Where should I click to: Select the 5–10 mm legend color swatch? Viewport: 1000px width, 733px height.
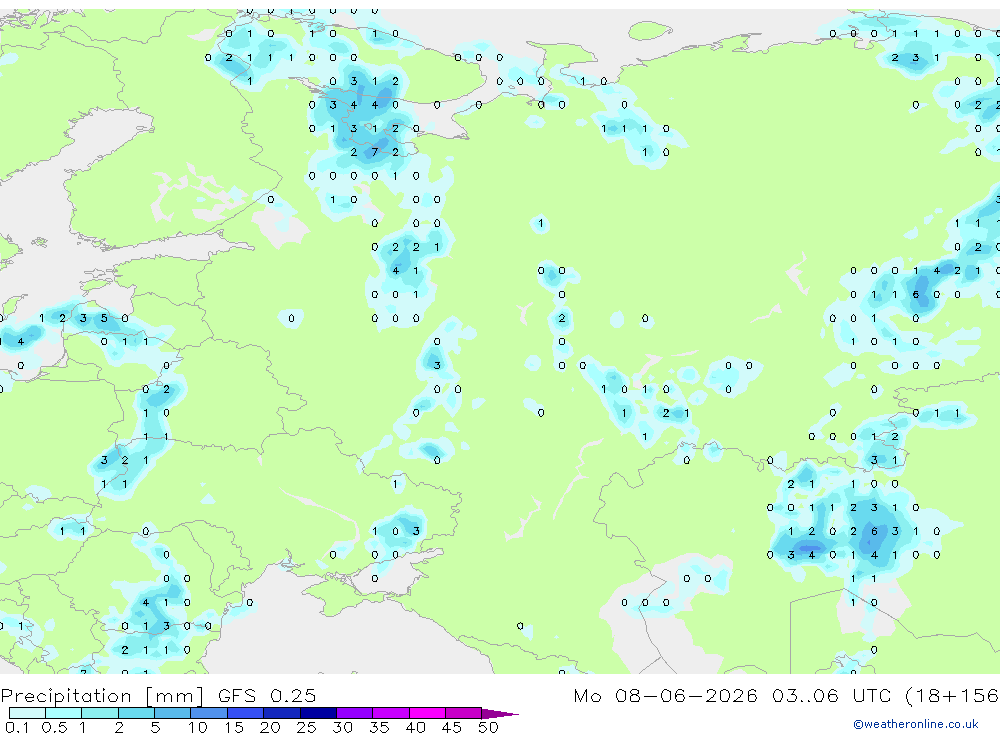click(x=173, y=713)
